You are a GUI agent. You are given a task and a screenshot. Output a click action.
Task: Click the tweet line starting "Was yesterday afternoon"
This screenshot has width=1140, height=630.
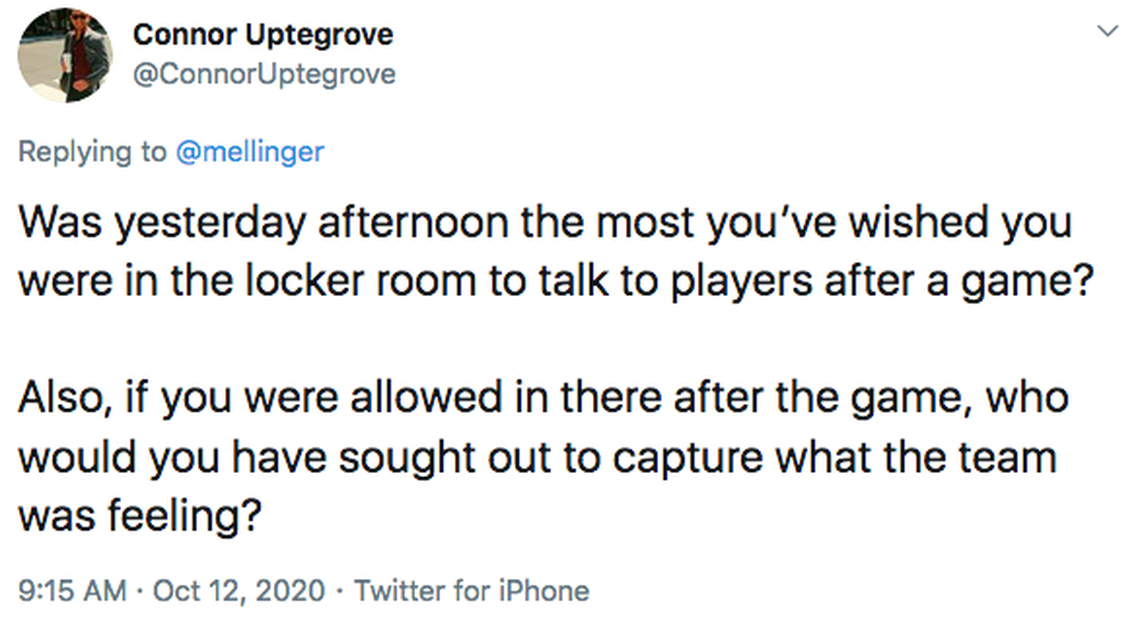tap(545, 222)
